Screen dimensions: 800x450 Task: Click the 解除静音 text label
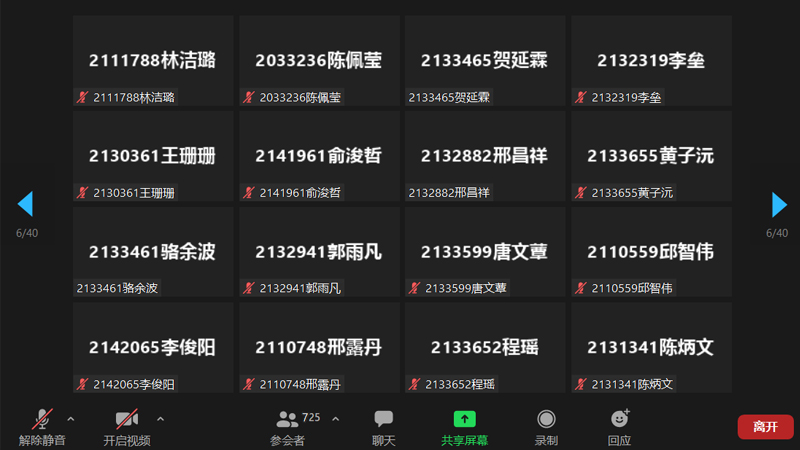(x=42, y=440)
